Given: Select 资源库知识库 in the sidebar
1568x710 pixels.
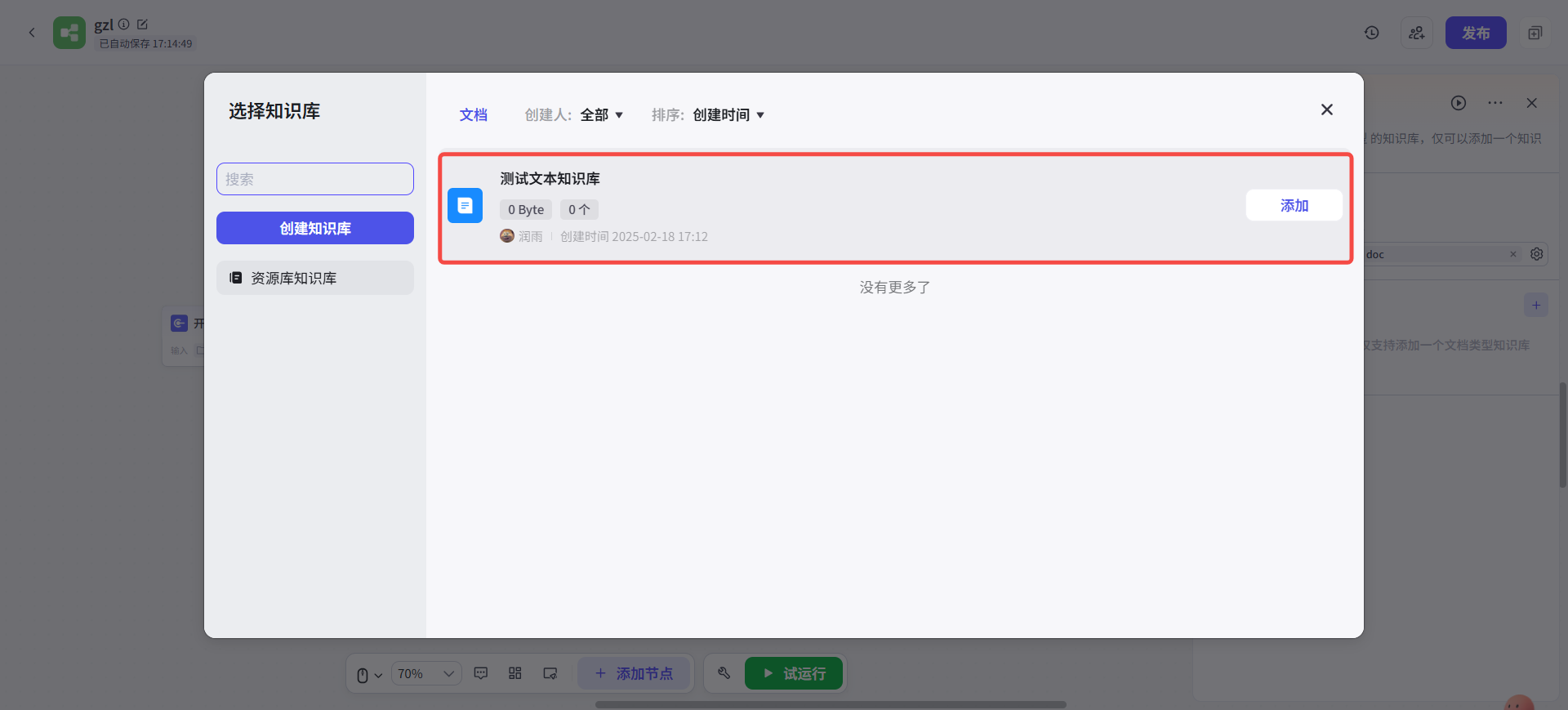Looking at the screenshot, I should click(x=315, y=278).
